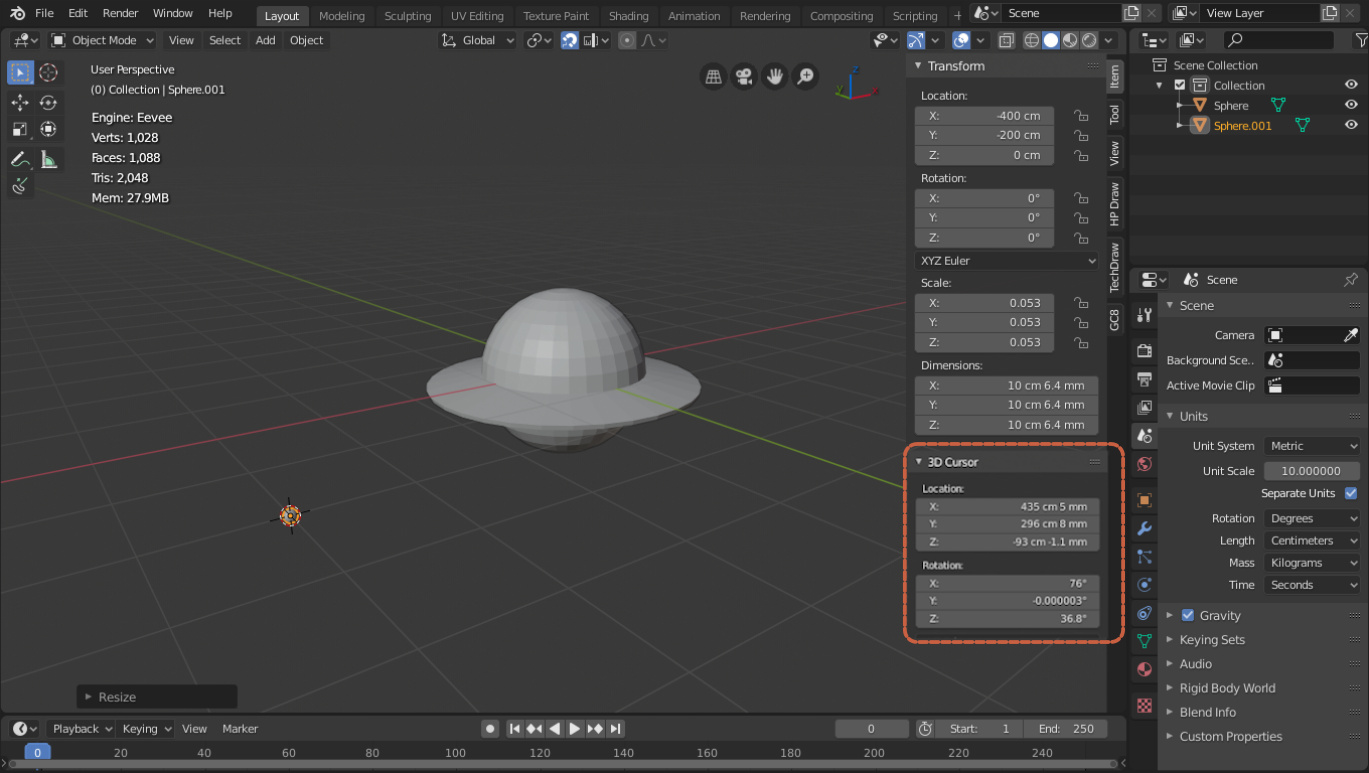Screen dimensions: 1369x773
Task: Open the Unit System dropdown
Action: [1312, 446]
